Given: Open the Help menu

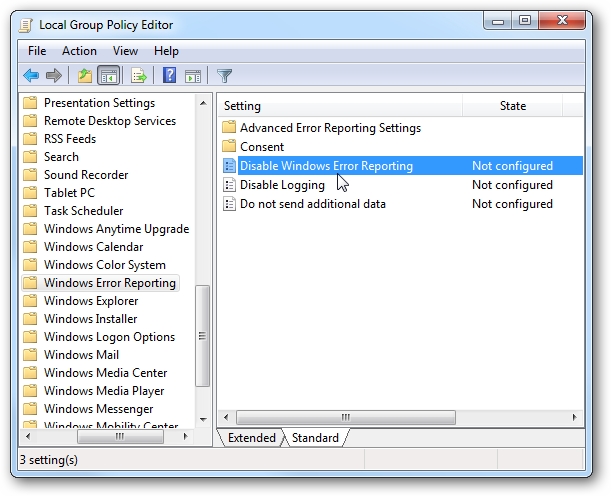Looking at the screenshot, I should 166,51.
